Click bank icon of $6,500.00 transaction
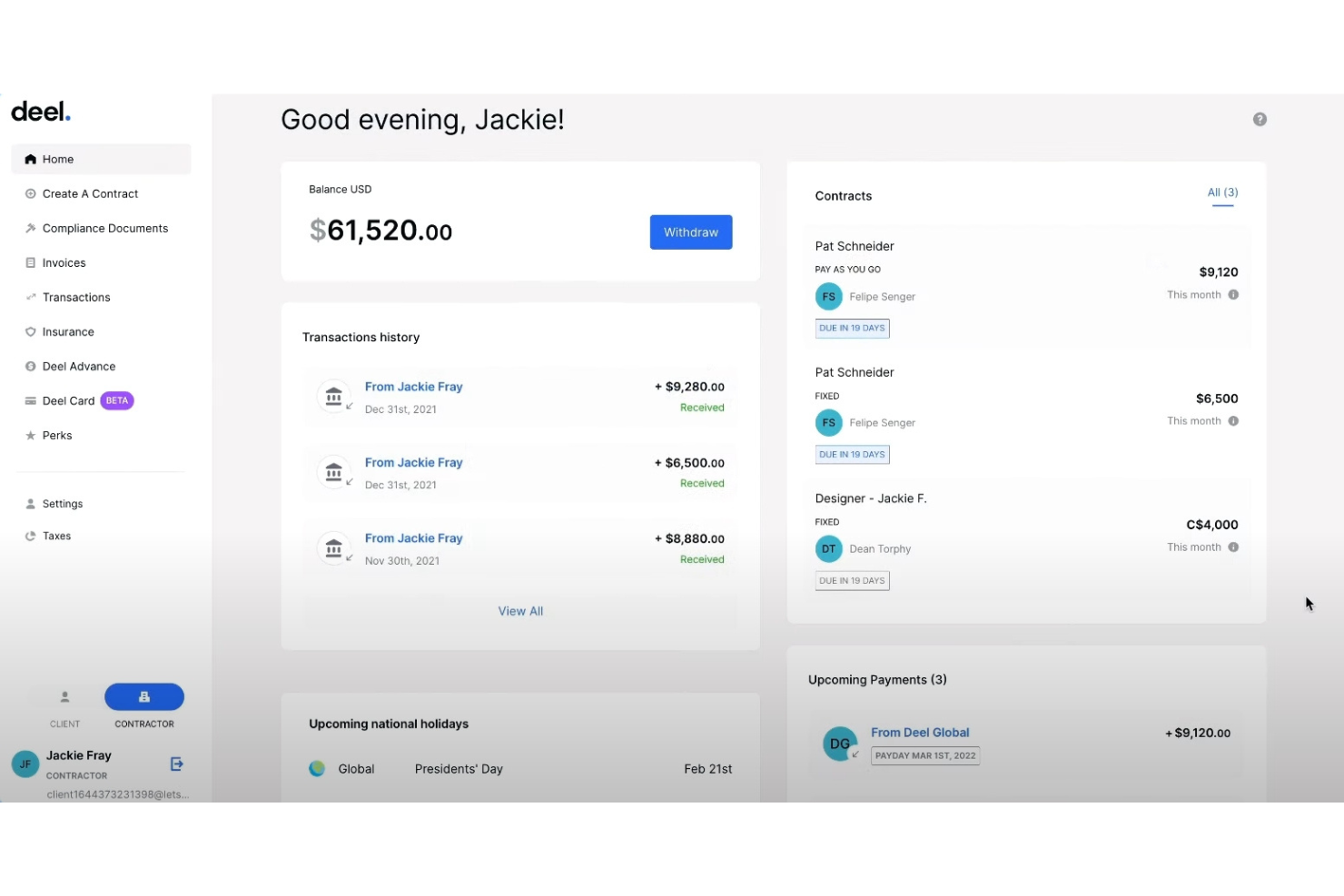The height and width of the screenshot is (896, 1344). (334, 472)
